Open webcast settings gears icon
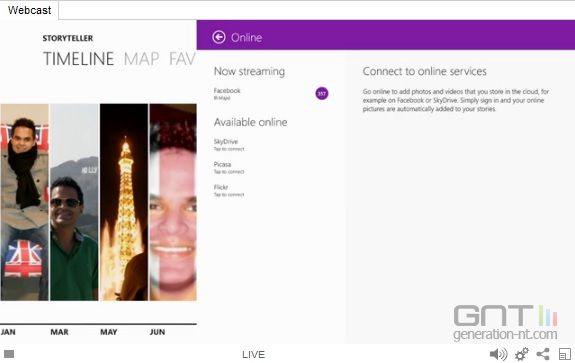 click(521, 354)
